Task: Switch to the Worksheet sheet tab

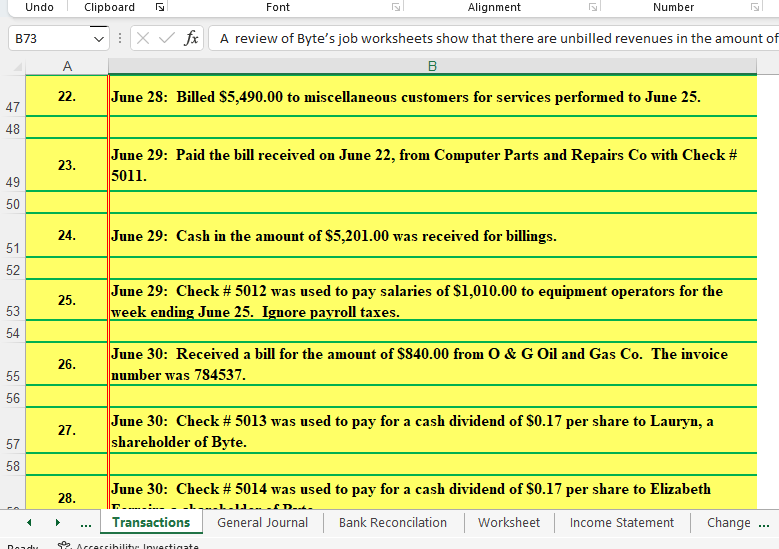Action: point(509,522)
